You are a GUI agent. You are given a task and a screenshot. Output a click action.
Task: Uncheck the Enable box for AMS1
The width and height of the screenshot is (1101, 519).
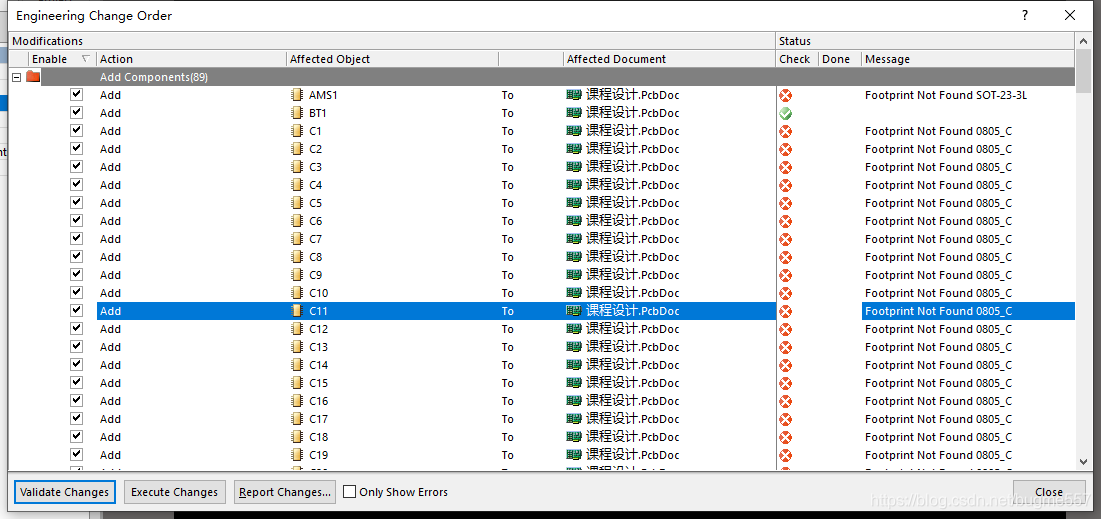click(77, 94)
